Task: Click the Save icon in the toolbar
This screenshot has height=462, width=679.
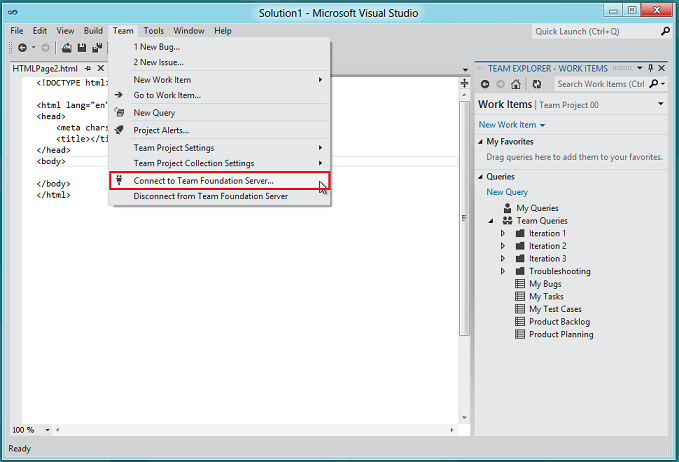Action: (82, 47)
